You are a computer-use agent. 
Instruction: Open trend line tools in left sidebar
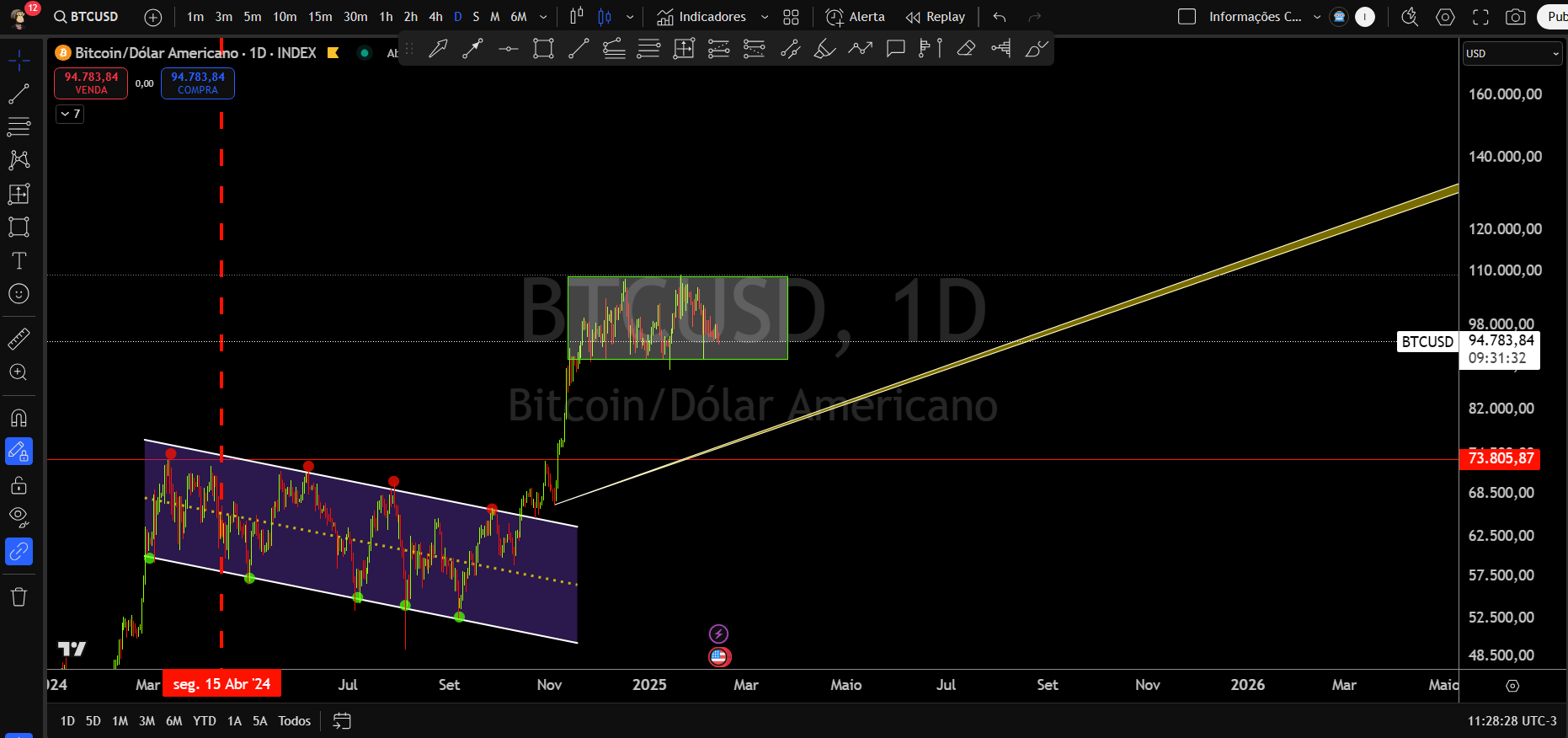click(x=19, y=94)
